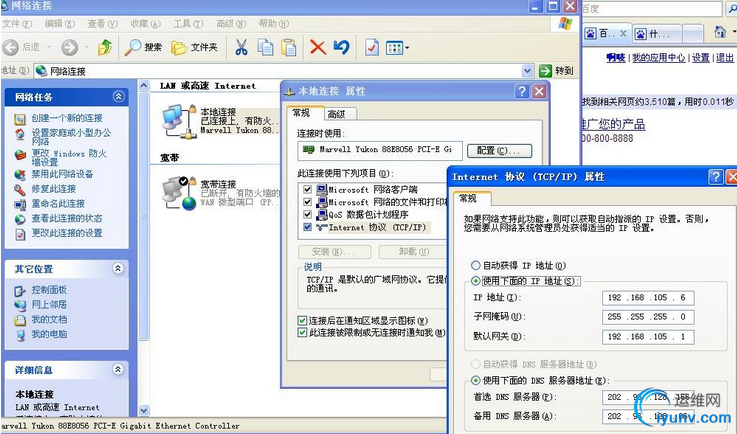The width and height of the screenshot is (737, 434).
Task: Open the address bar dropdown arrow
Action: [x=527, y=71]
